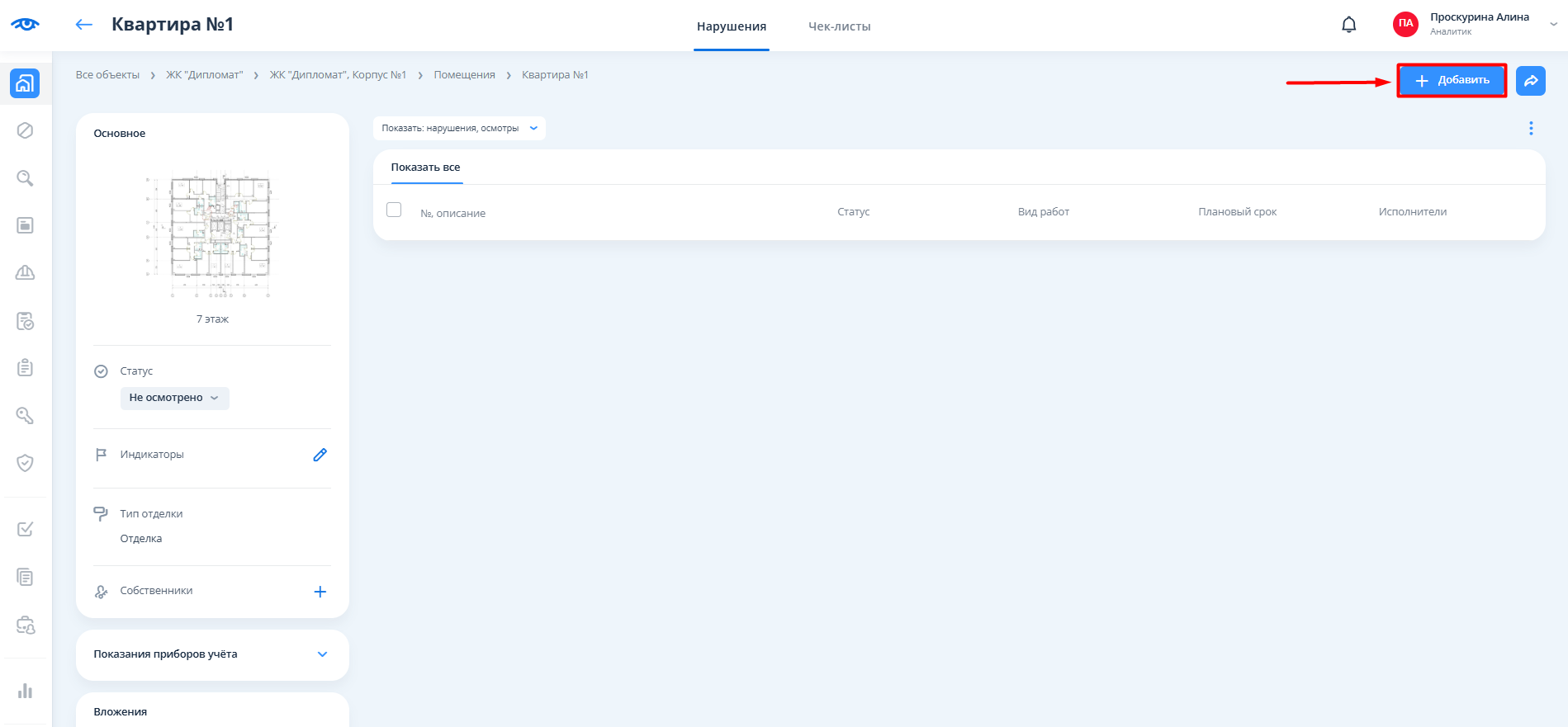
Task: Tick the select-all checkbox in table header
Action: point(394,210)
